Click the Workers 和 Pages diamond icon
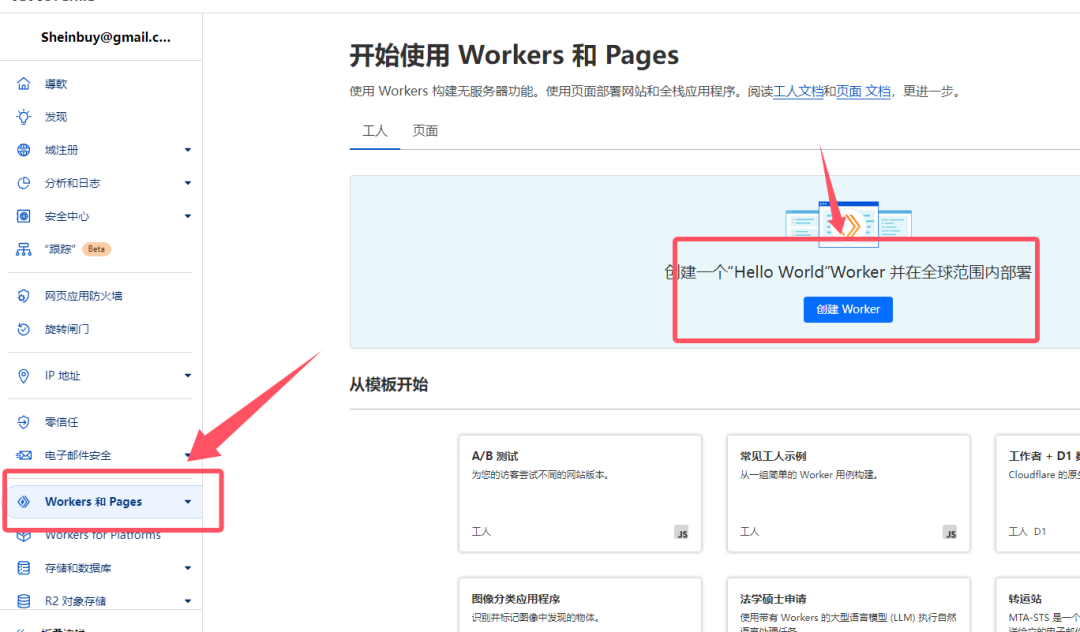1080x632 pixels. point(23,502)
